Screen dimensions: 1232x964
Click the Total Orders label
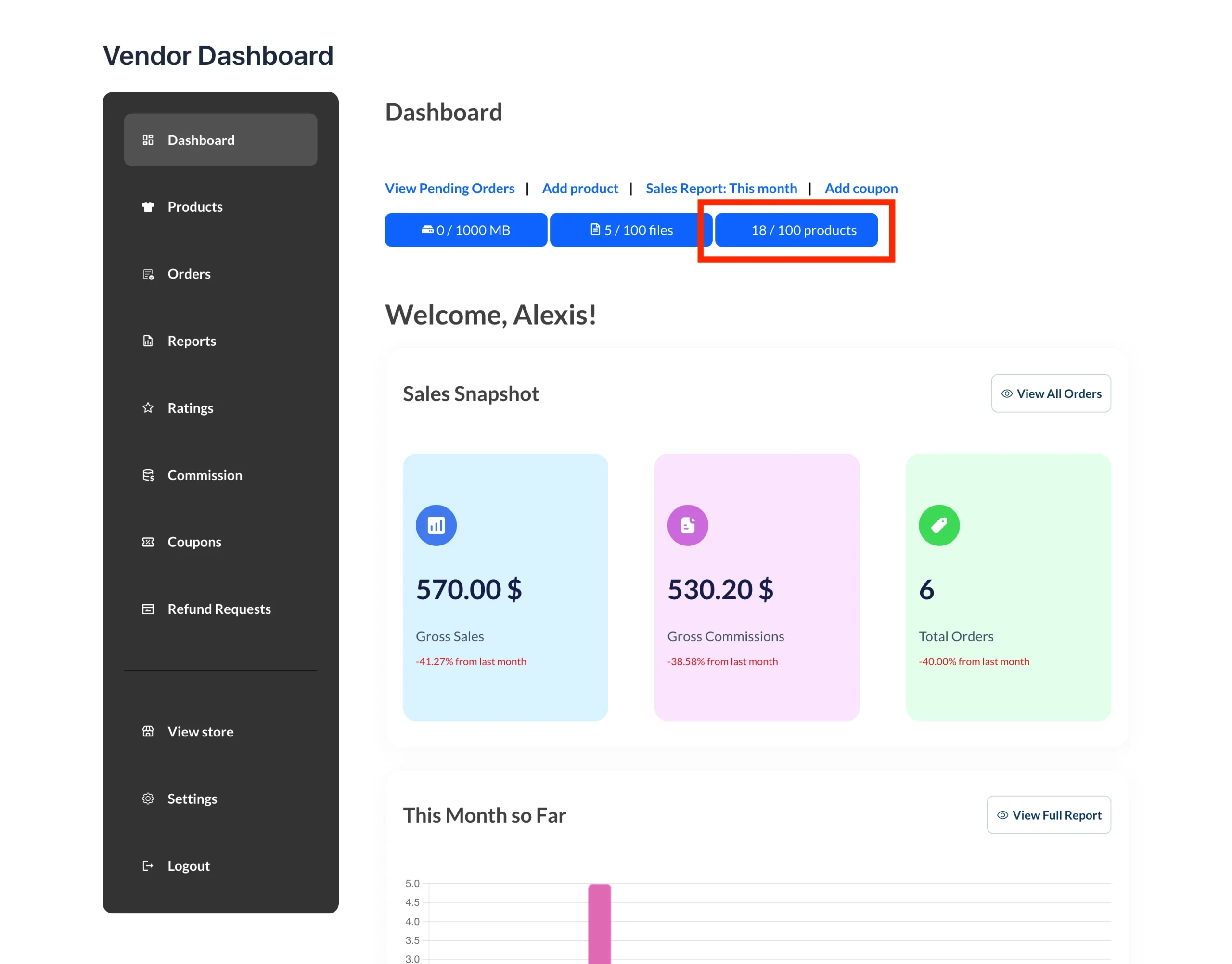tap(956, 636)
